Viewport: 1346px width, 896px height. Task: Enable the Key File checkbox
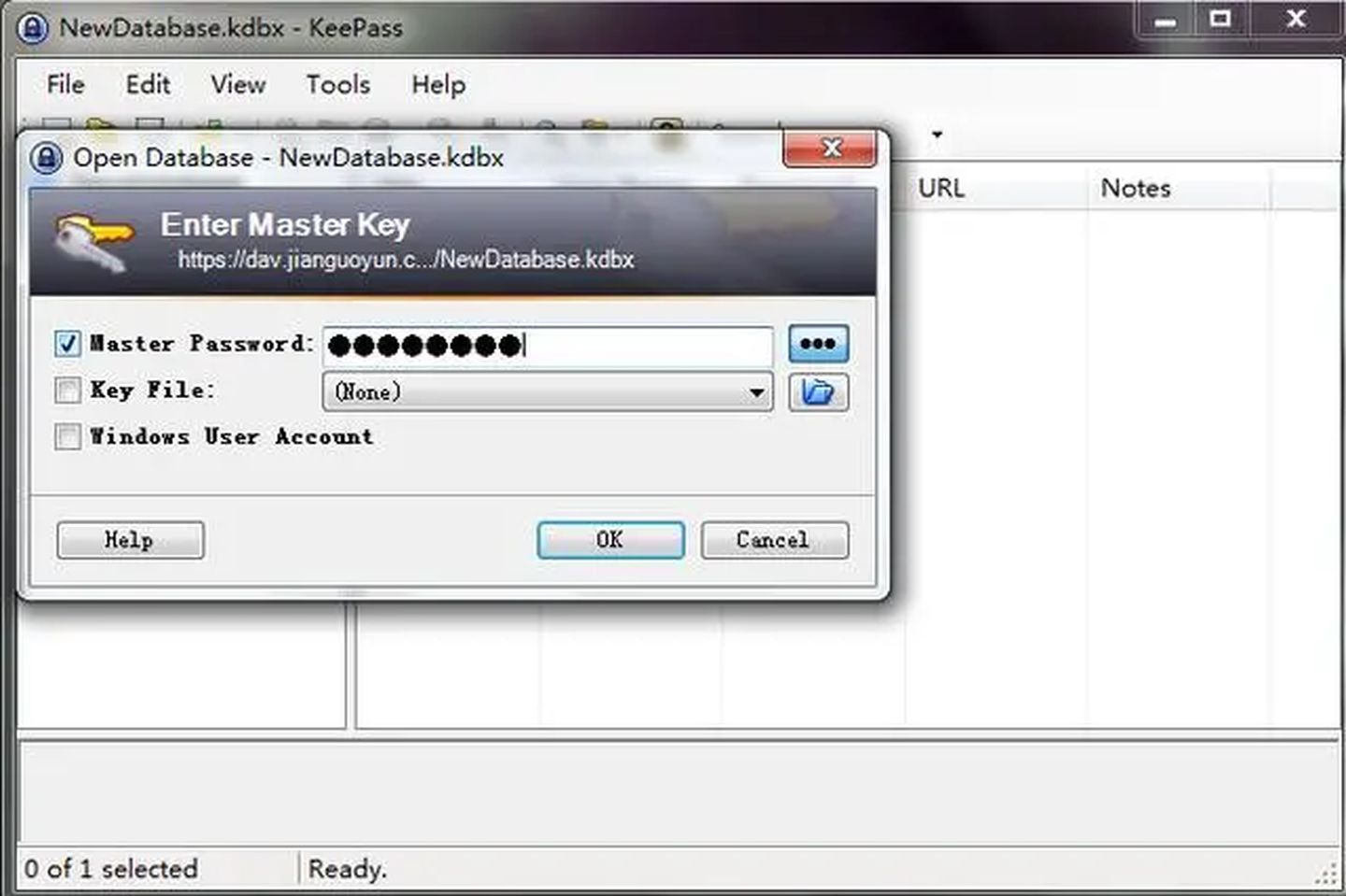pyautogui.click(x=67, y=390)
